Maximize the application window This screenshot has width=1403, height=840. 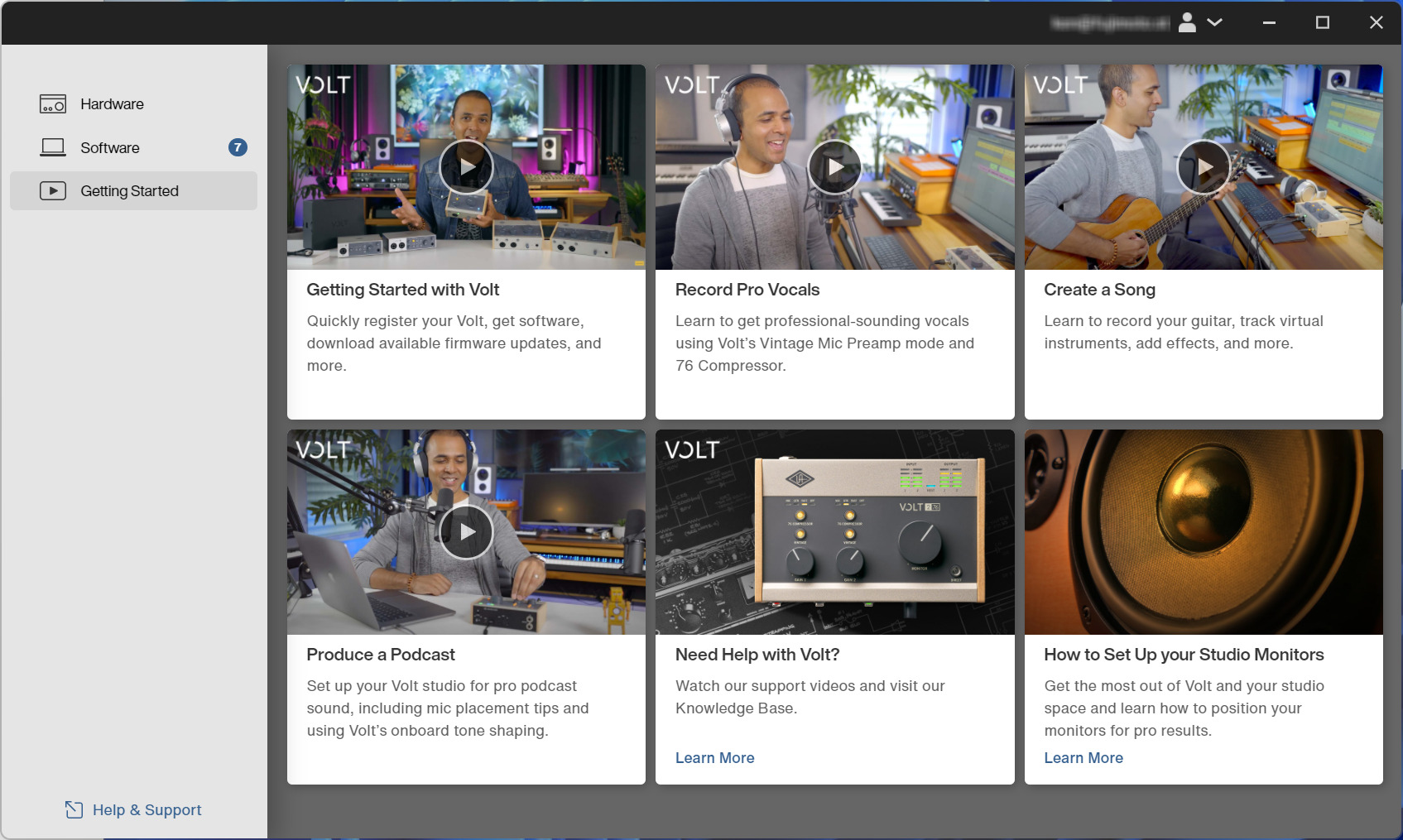[1323, 23]
